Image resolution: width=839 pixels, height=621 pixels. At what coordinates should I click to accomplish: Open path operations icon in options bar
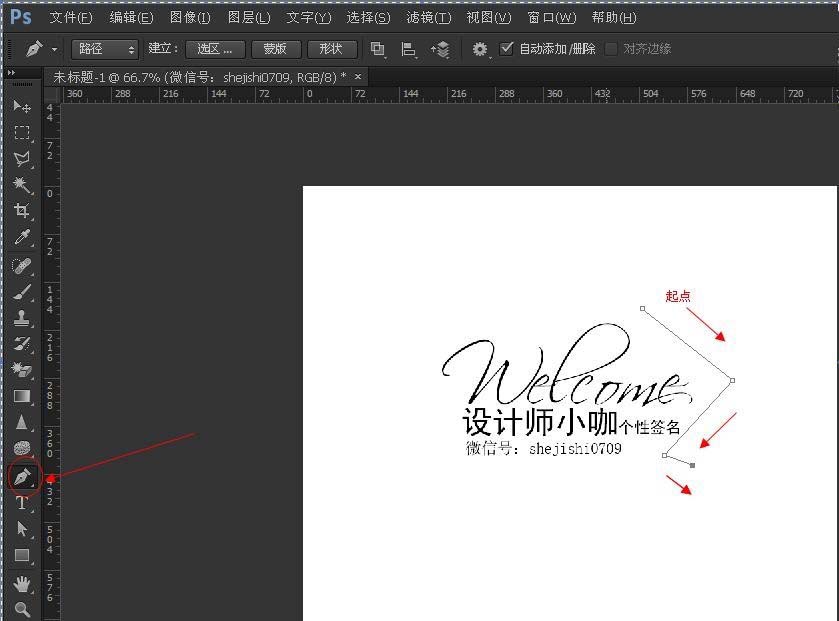tap(378, 49)
